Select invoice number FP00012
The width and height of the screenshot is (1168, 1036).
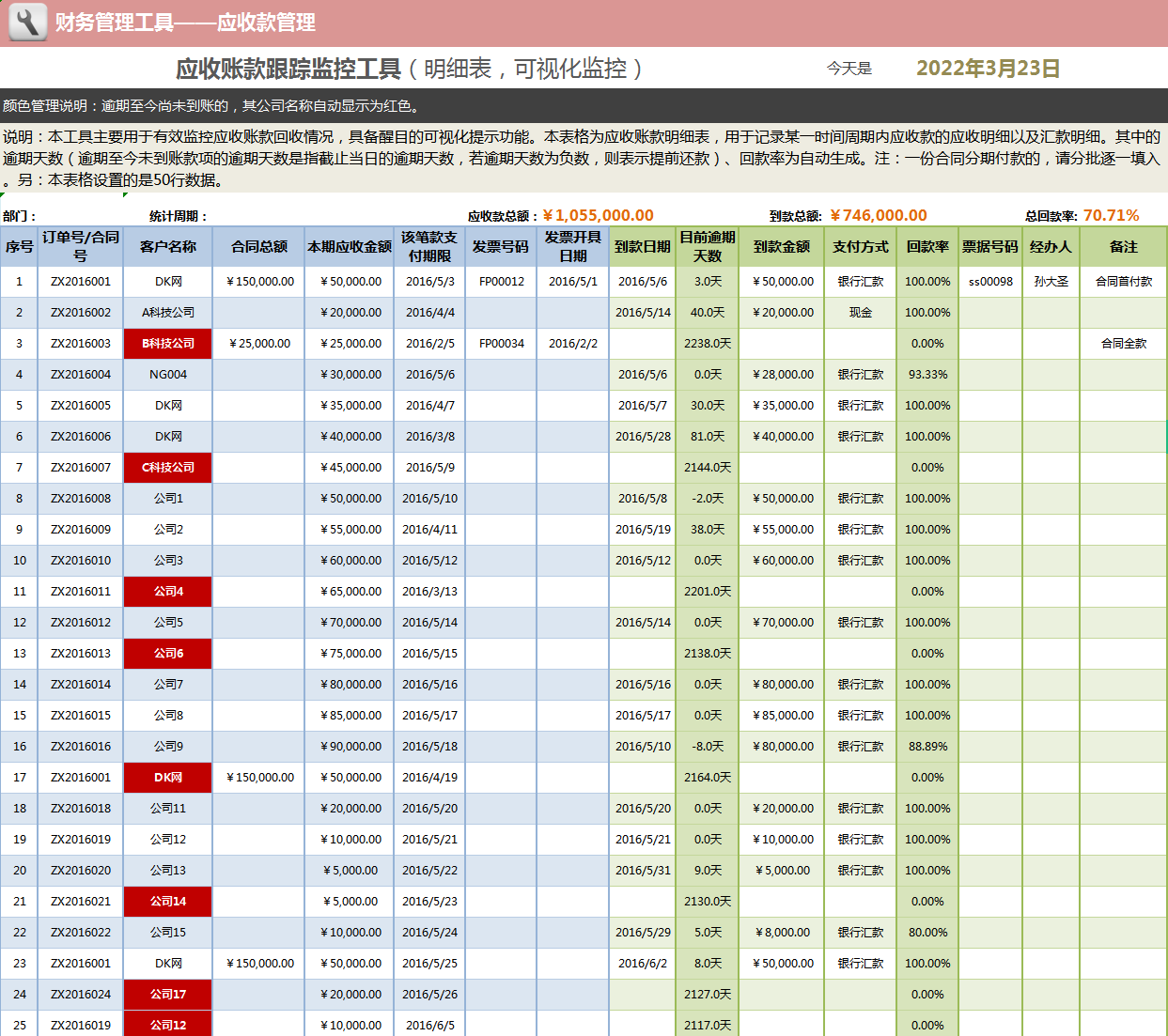pos(501,281)
